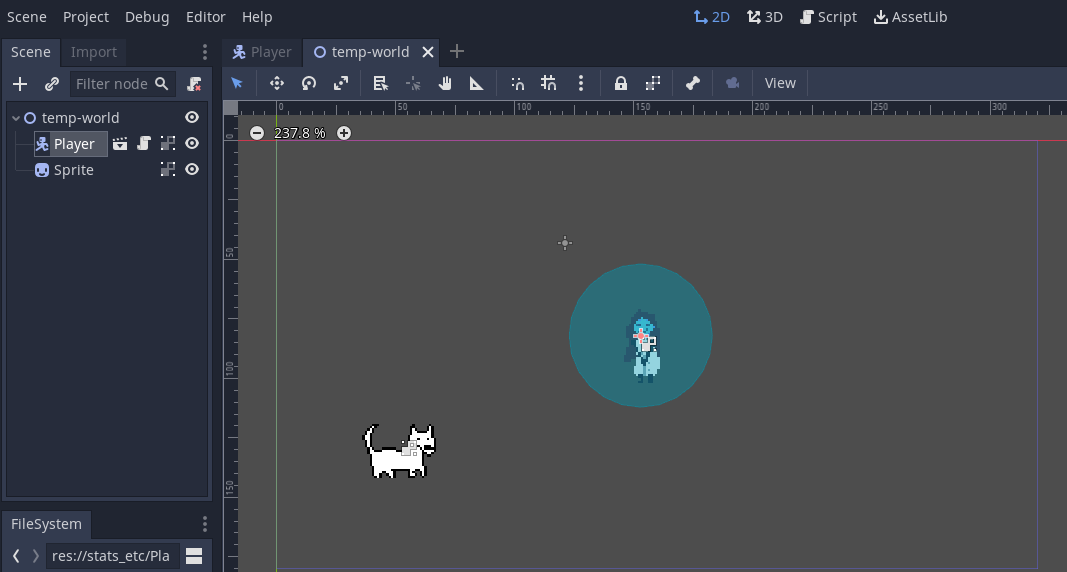Activate the Move Mode tool
The image size is (1067, 572).
tap(276, 83)
